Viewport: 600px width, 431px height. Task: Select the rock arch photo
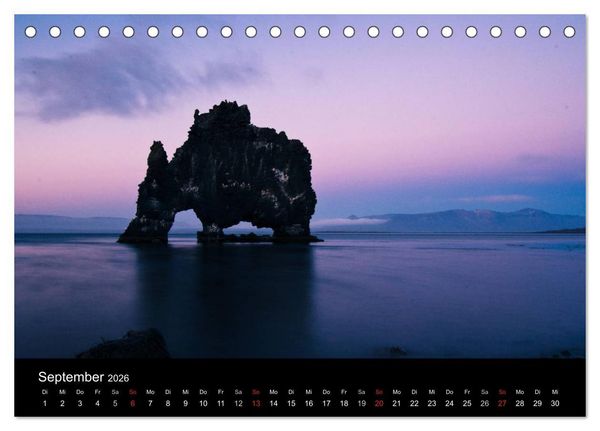[300, 186]
